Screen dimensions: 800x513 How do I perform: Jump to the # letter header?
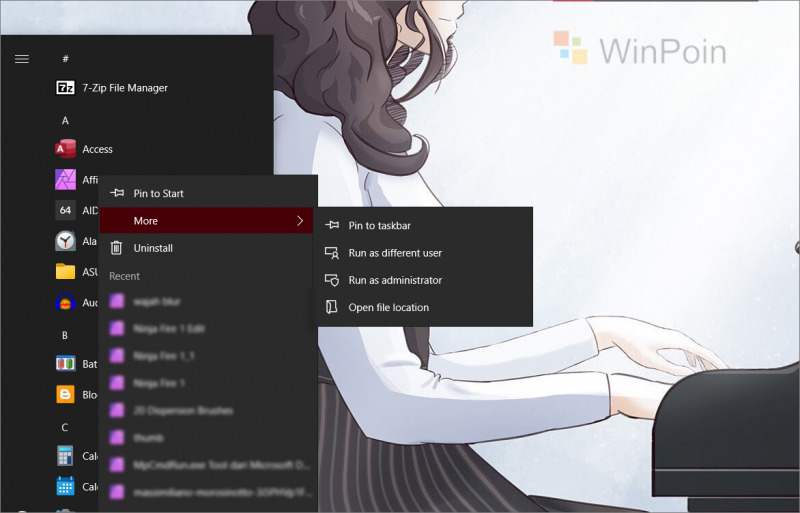(65, 59)
